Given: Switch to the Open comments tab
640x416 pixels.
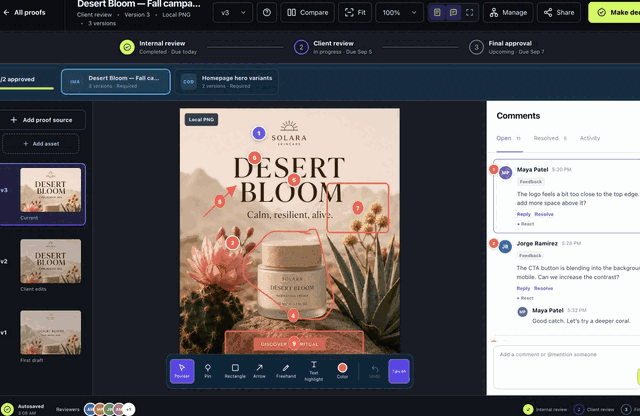Looking at the screenshot, I should pos(509,138).
